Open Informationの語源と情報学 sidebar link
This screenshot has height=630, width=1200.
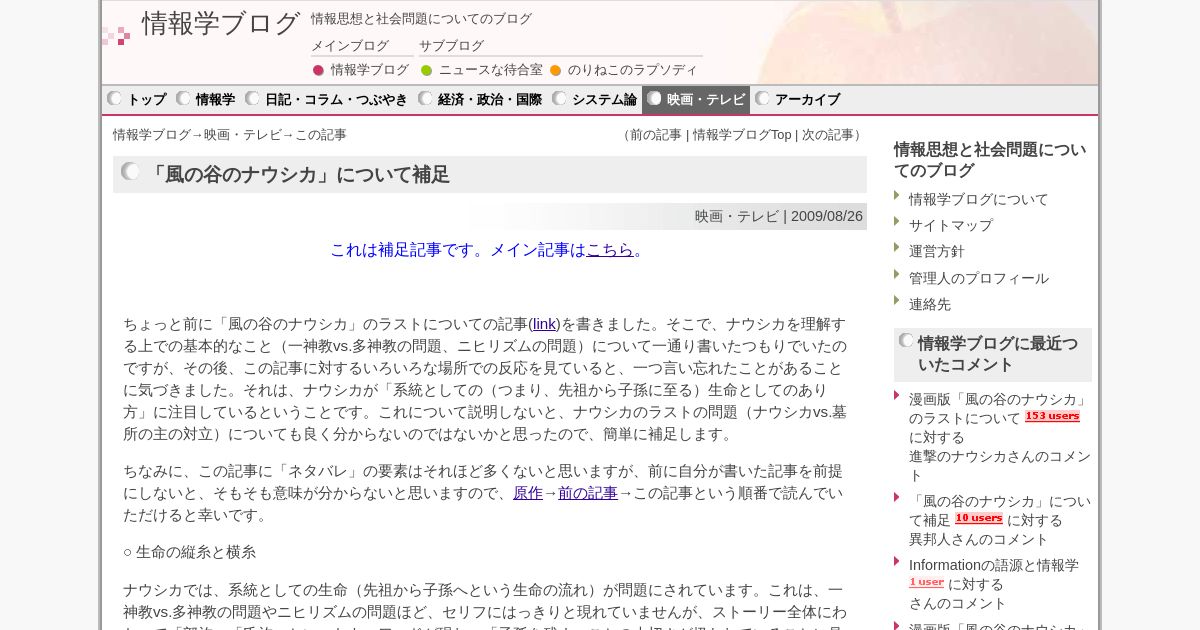[994, 565]
